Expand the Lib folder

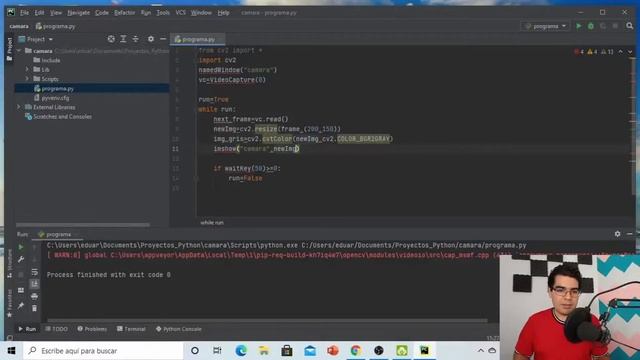click(27, 69)
